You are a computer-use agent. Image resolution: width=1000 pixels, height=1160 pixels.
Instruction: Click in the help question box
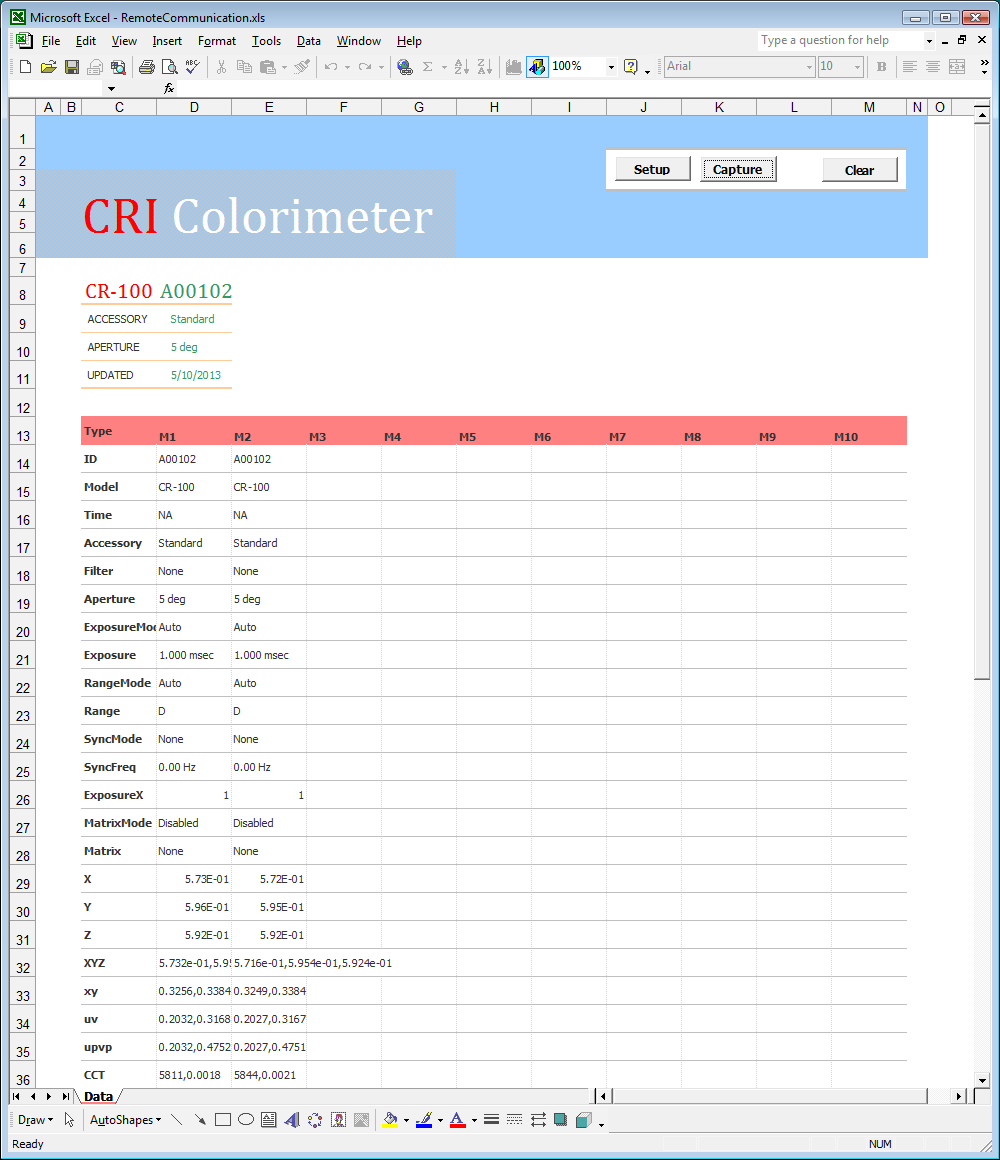tap(839, 41)
